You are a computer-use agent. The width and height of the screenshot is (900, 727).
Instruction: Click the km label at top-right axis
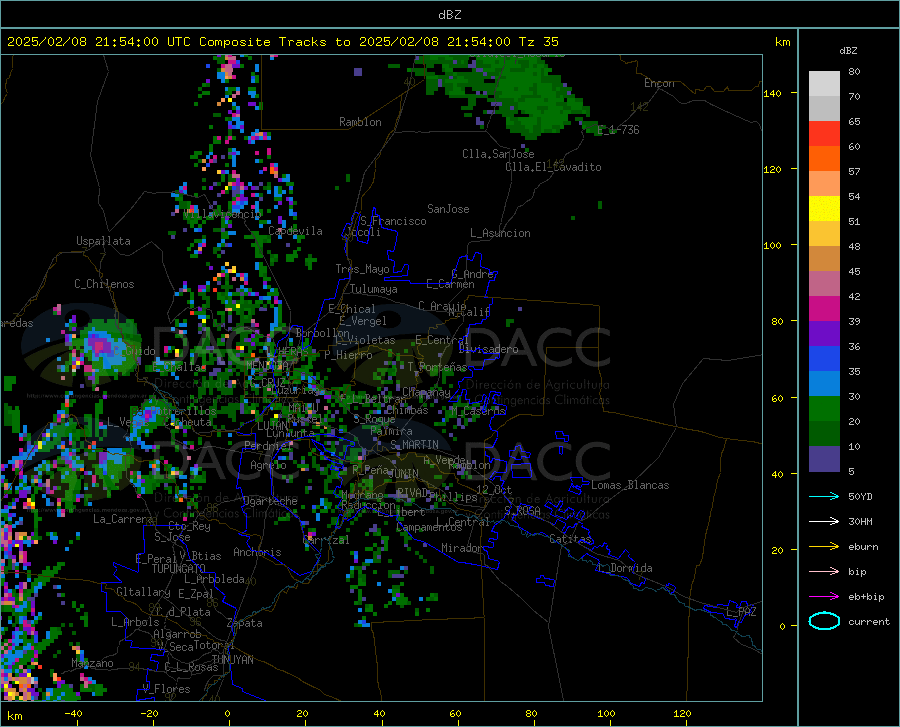(782, 42)
